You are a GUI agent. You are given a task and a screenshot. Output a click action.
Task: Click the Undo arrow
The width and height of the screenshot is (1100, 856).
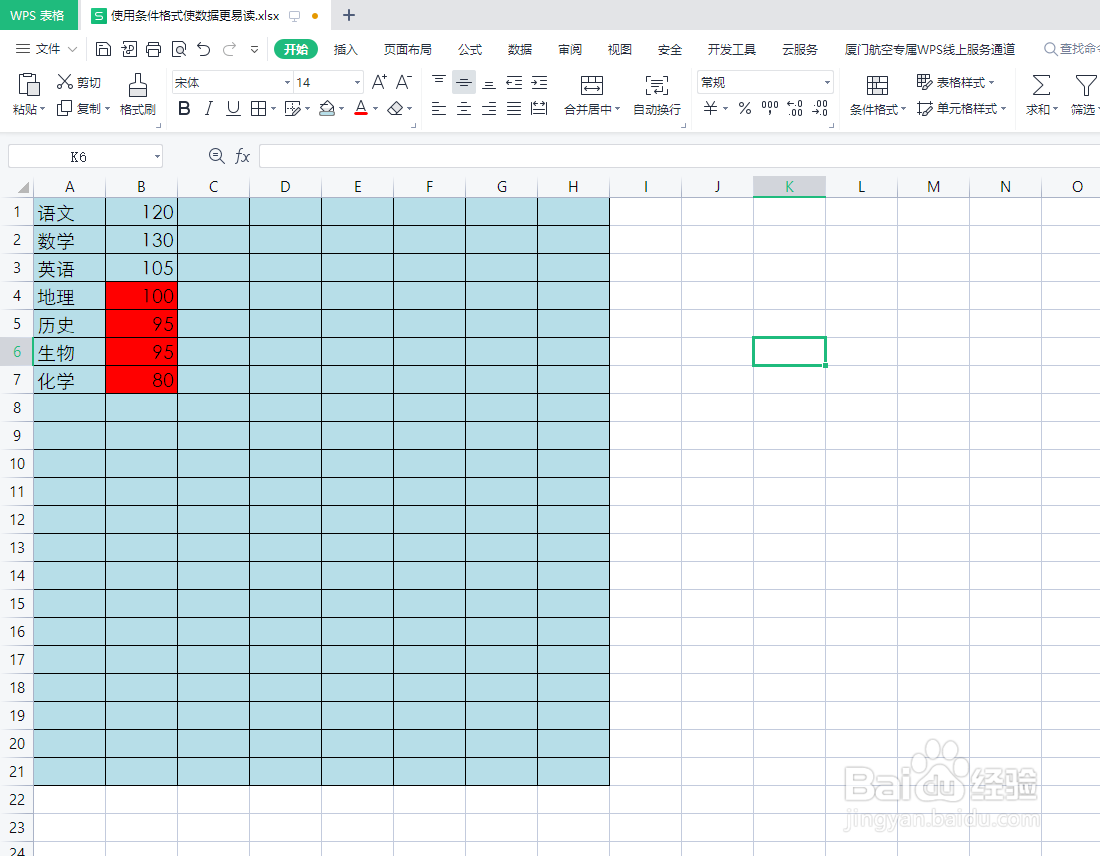[x=203, y=49]
